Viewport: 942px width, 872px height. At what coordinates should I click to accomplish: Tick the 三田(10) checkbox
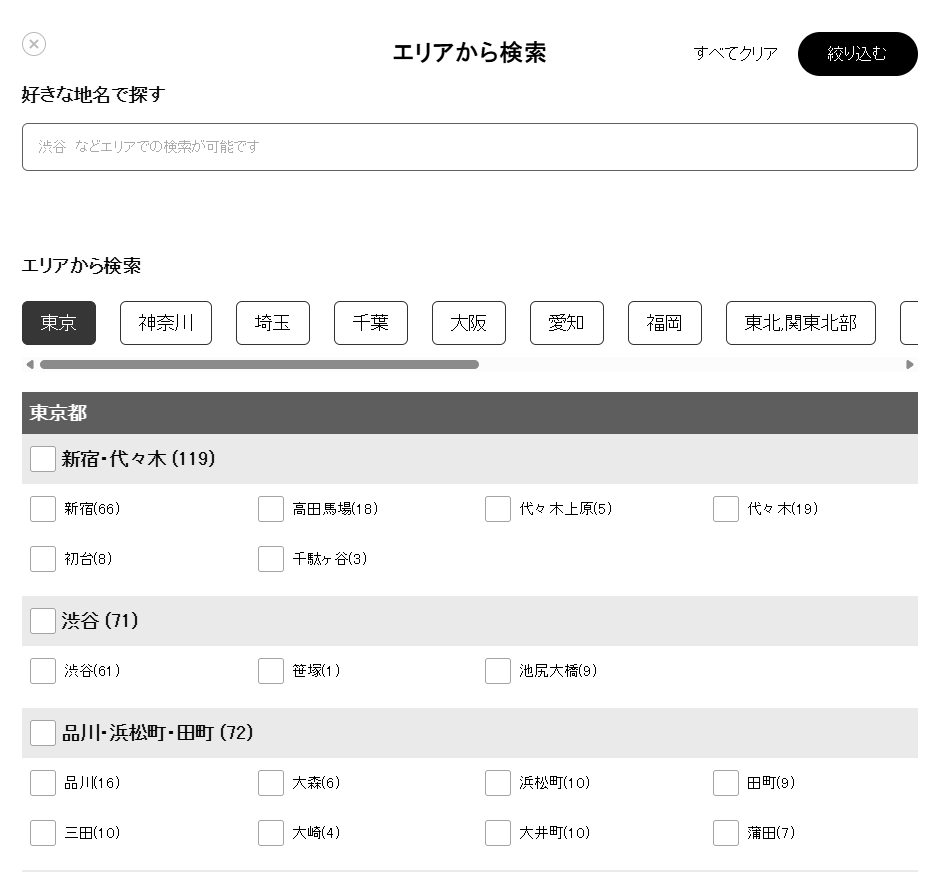coord(43,832)
